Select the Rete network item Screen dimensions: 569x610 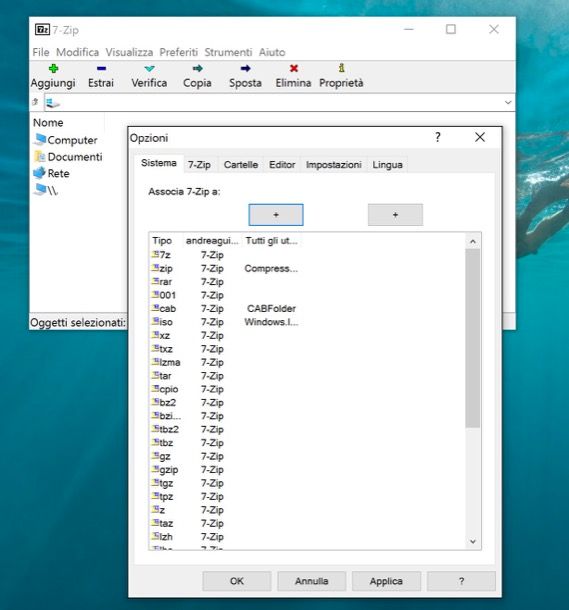pos(51,173)
